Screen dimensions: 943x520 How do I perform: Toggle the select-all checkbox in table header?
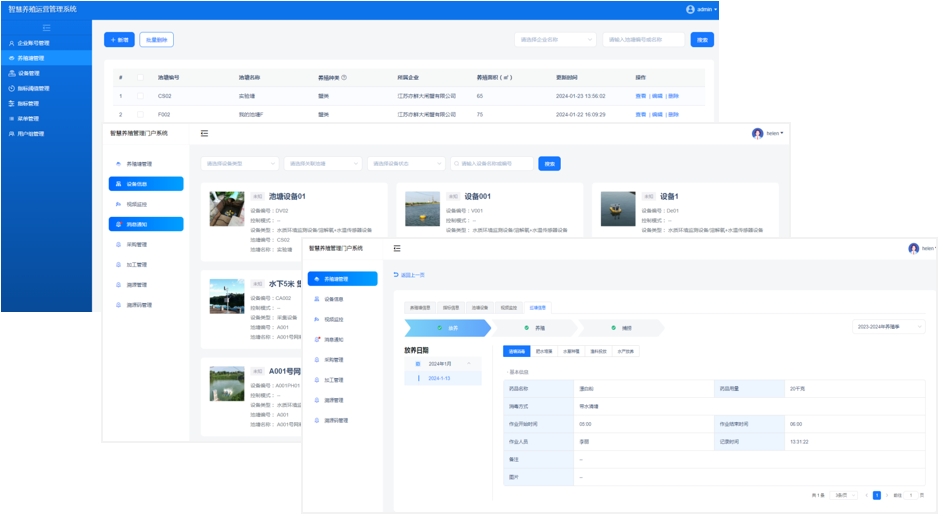pos(141,78)
